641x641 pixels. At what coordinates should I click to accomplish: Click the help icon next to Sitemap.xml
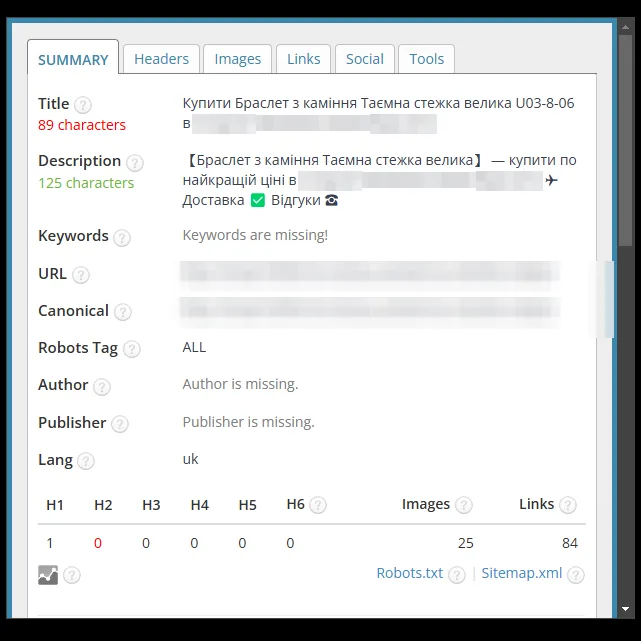point(576,575)
